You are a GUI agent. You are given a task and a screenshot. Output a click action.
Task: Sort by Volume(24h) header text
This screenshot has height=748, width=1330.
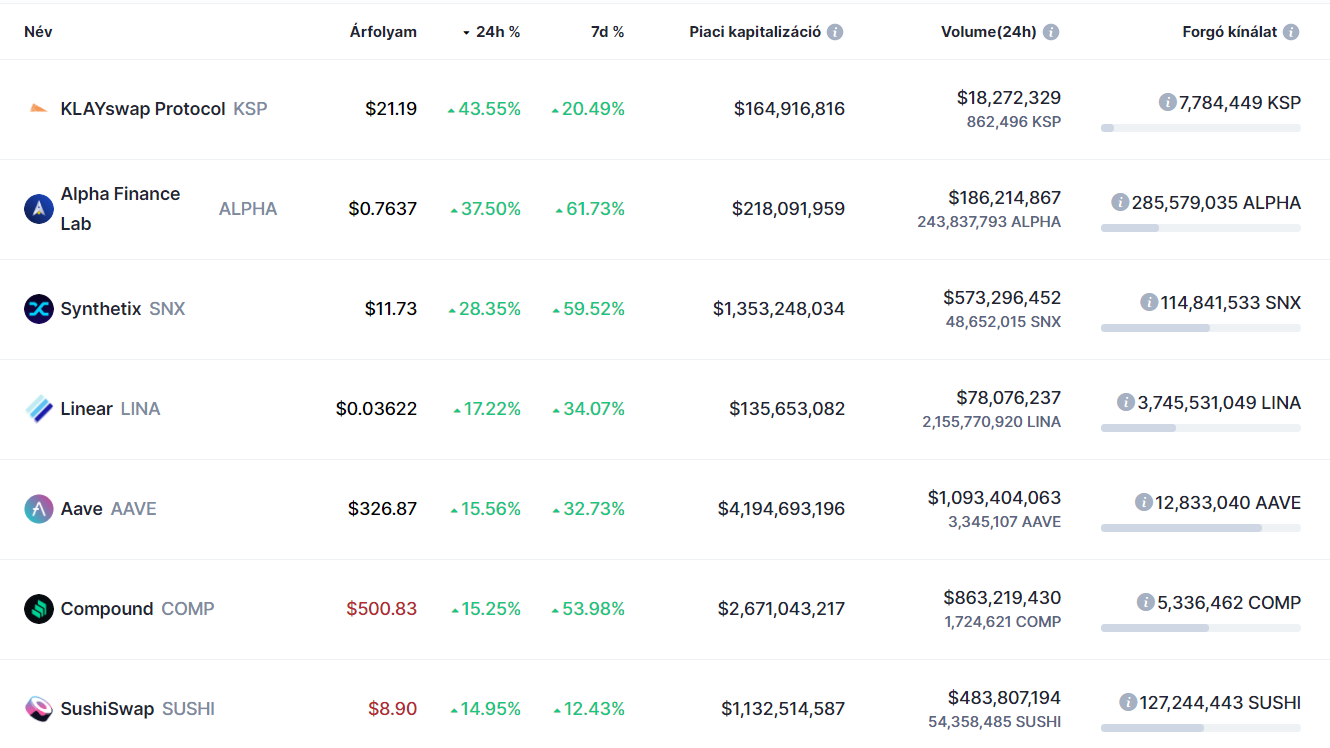click(989, 32)
